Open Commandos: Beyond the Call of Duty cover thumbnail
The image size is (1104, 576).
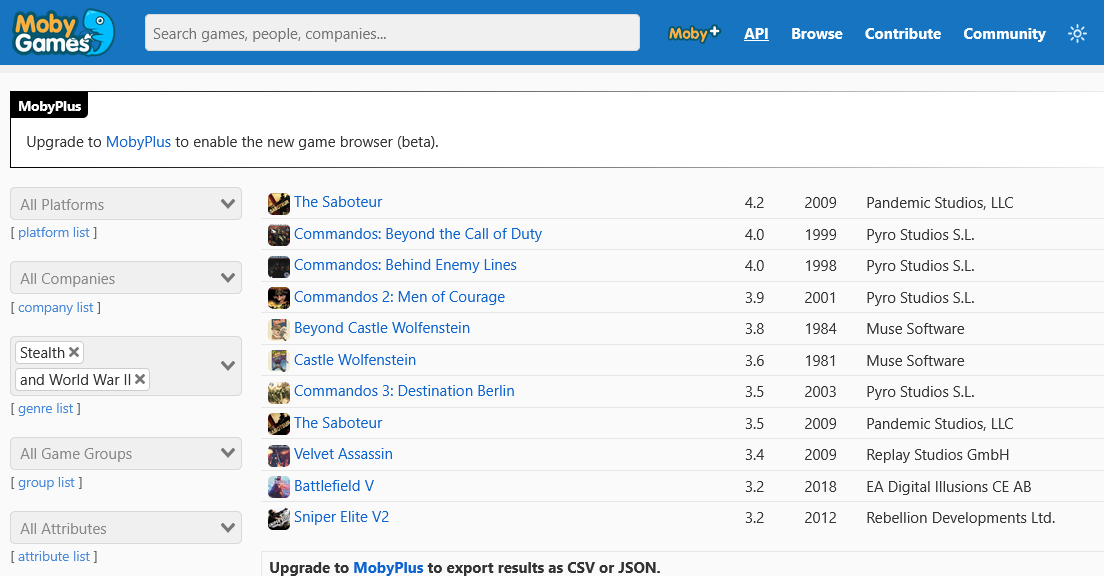coord(279,234)
